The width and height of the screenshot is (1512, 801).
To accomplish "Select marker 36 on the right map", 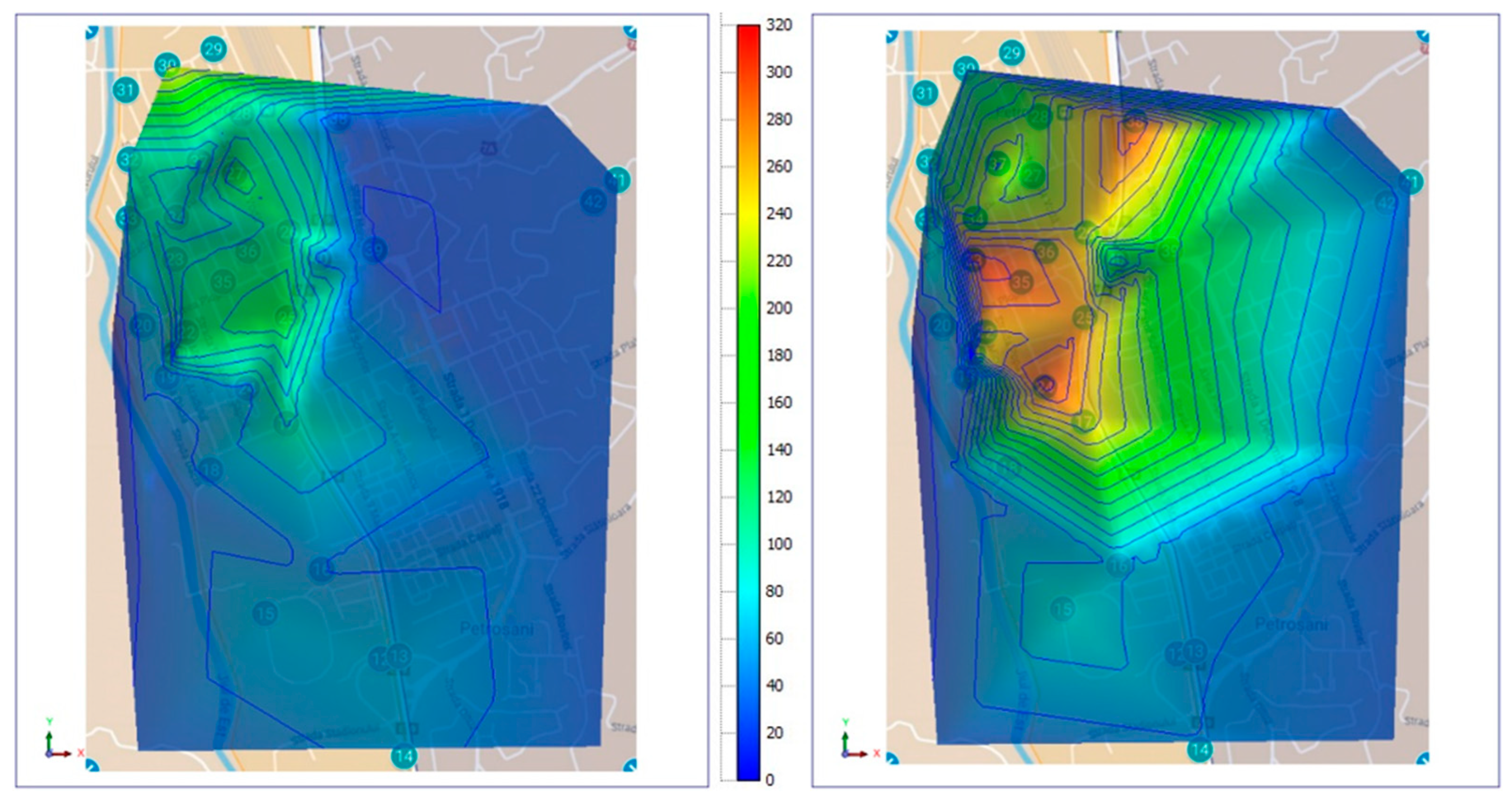I will tap(1046, 252).
